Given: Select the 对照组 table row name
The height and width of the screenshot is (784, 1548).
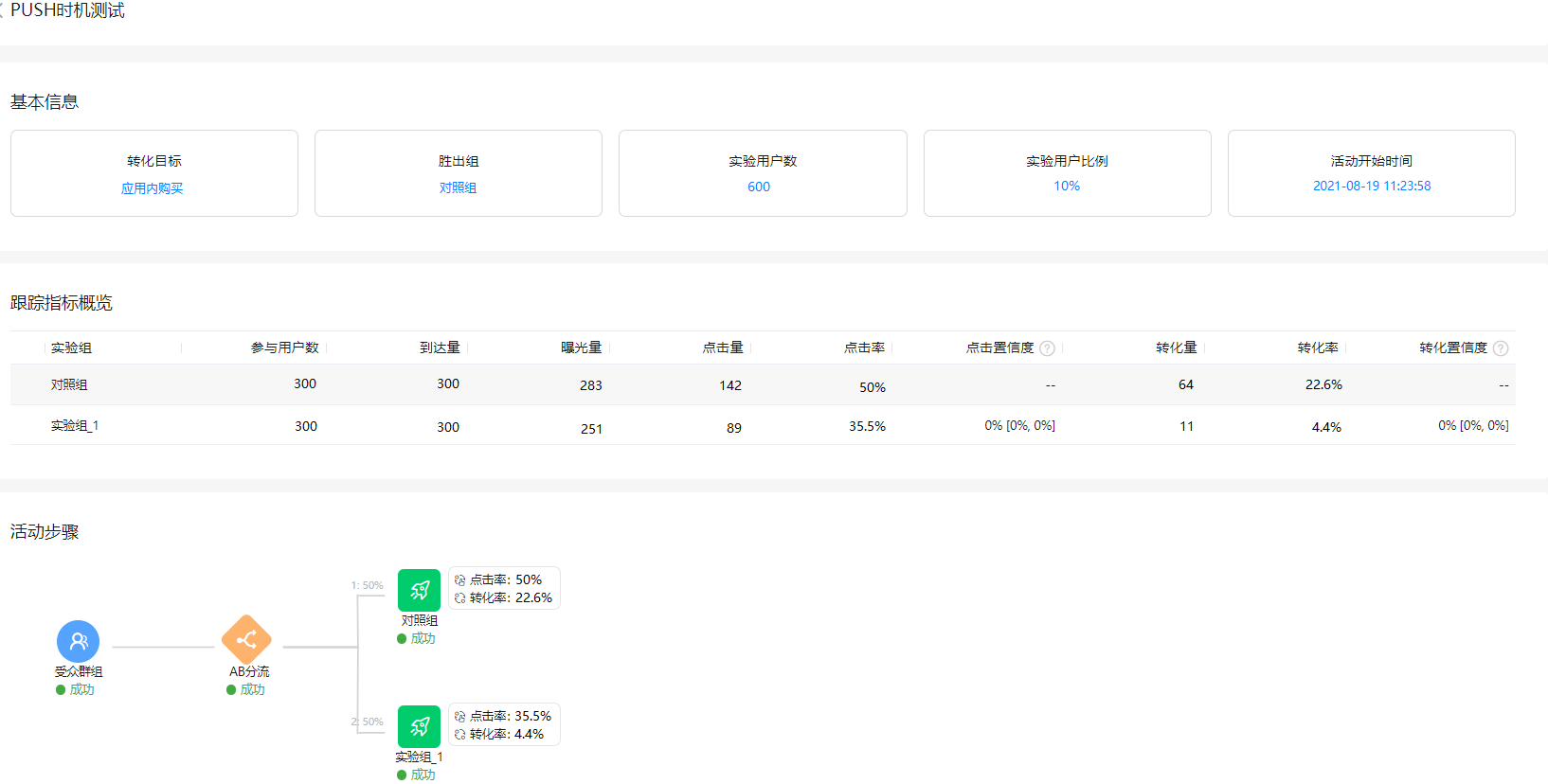Looking at the screenshot, I should click(x=69, y=384).
